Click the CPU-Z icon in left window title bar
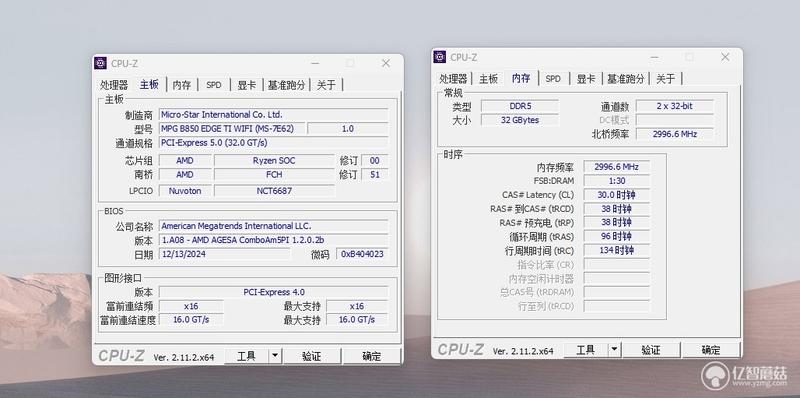The height and width of the screenshot is (398, 800). [101, 63]
